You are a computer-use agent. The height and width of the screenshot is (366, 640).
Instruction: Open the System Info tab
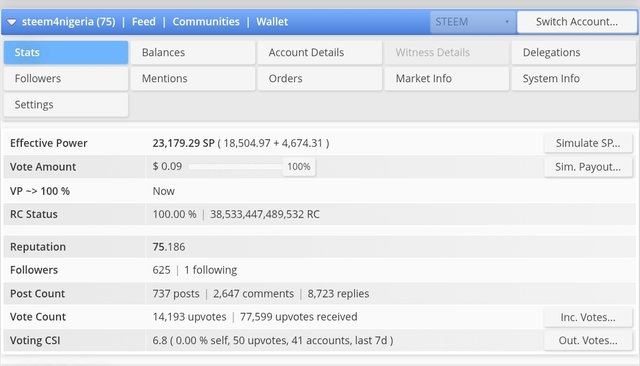click(x=574, y=79)
